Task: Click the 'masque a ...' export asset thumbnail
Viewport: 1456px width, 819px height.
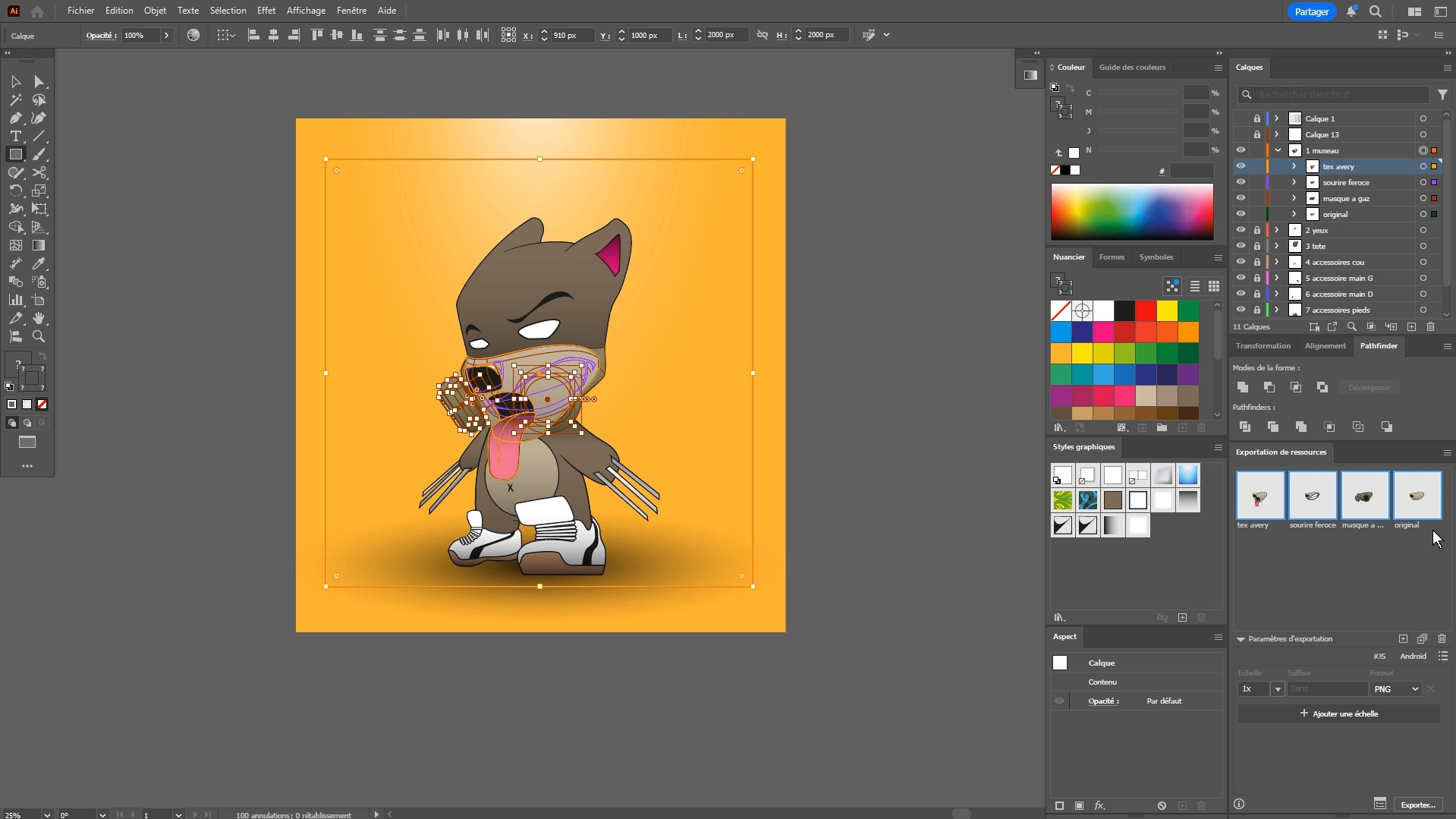Action: click(x=1364, y=496)
